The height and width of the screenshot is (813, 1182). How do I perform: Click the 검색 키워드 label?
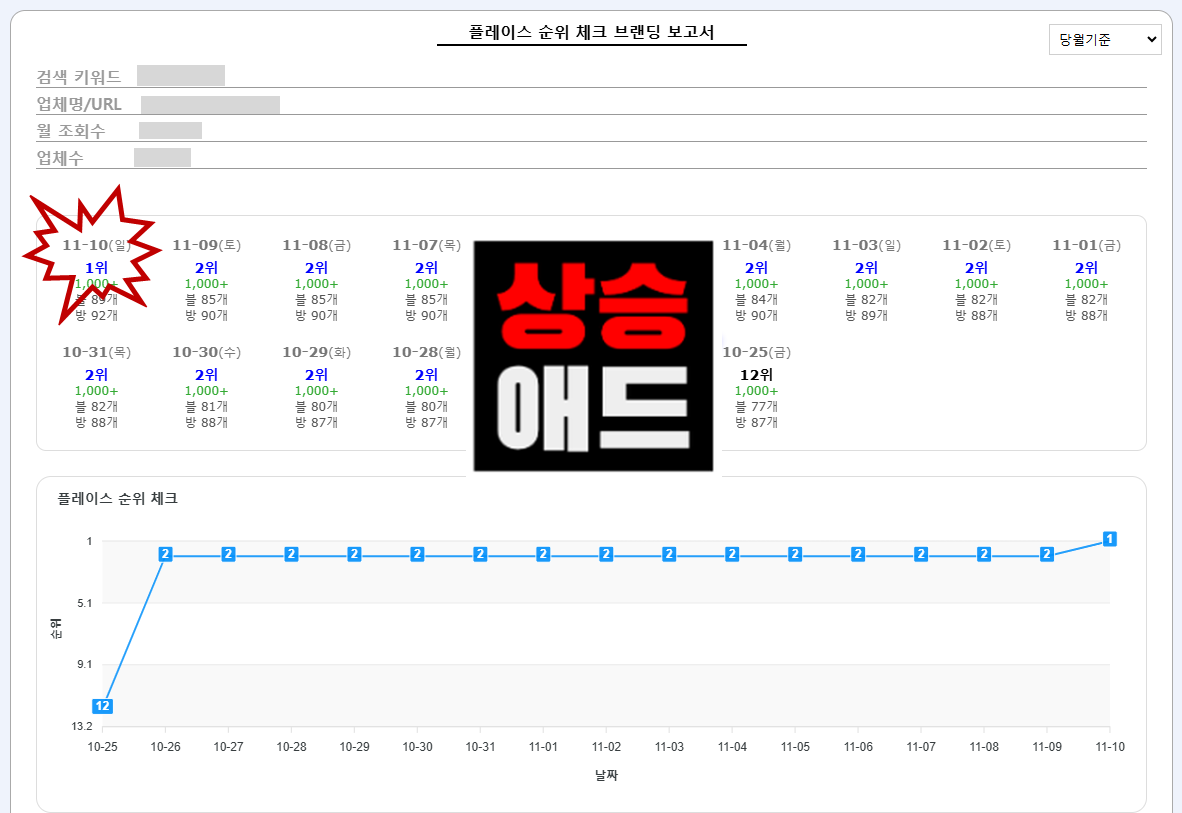point(79,77)
